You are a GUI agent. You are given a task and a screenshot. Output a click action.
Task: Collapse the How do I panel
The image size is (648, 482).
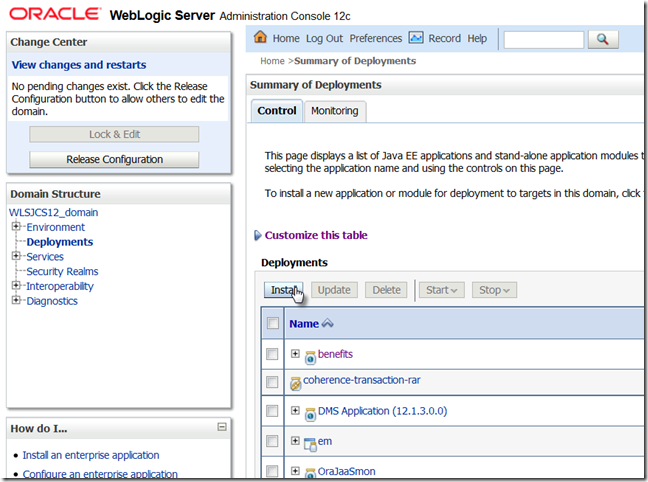(222, 428)
